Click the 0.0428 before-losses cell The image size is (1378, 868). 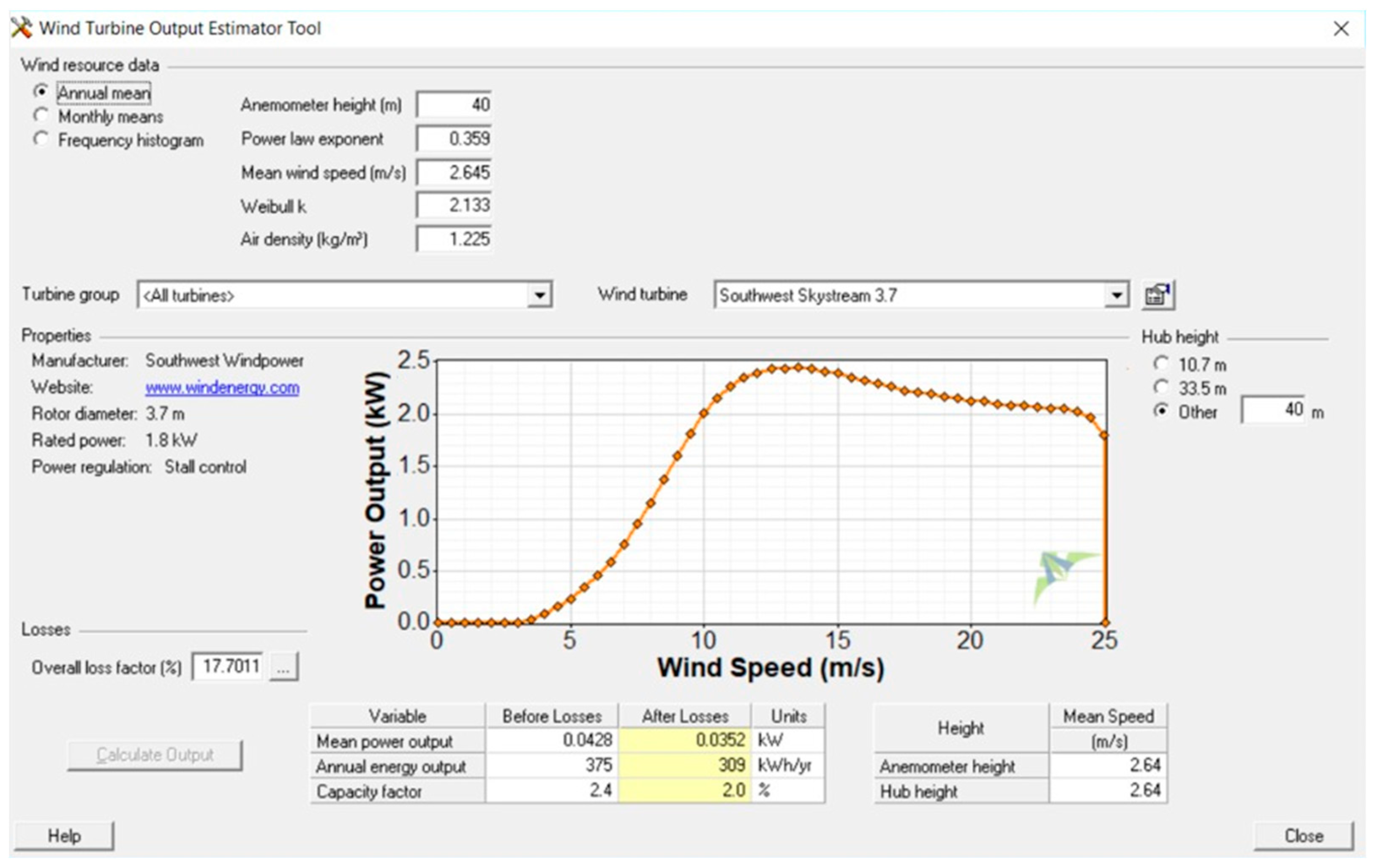click(552, 740)
